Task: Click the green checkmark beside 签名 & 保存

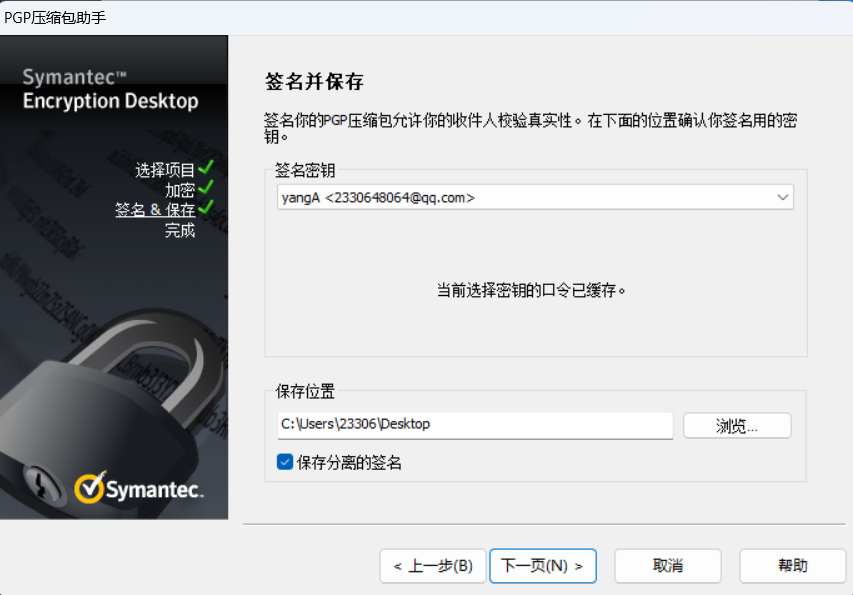Action: pos(206,207)
